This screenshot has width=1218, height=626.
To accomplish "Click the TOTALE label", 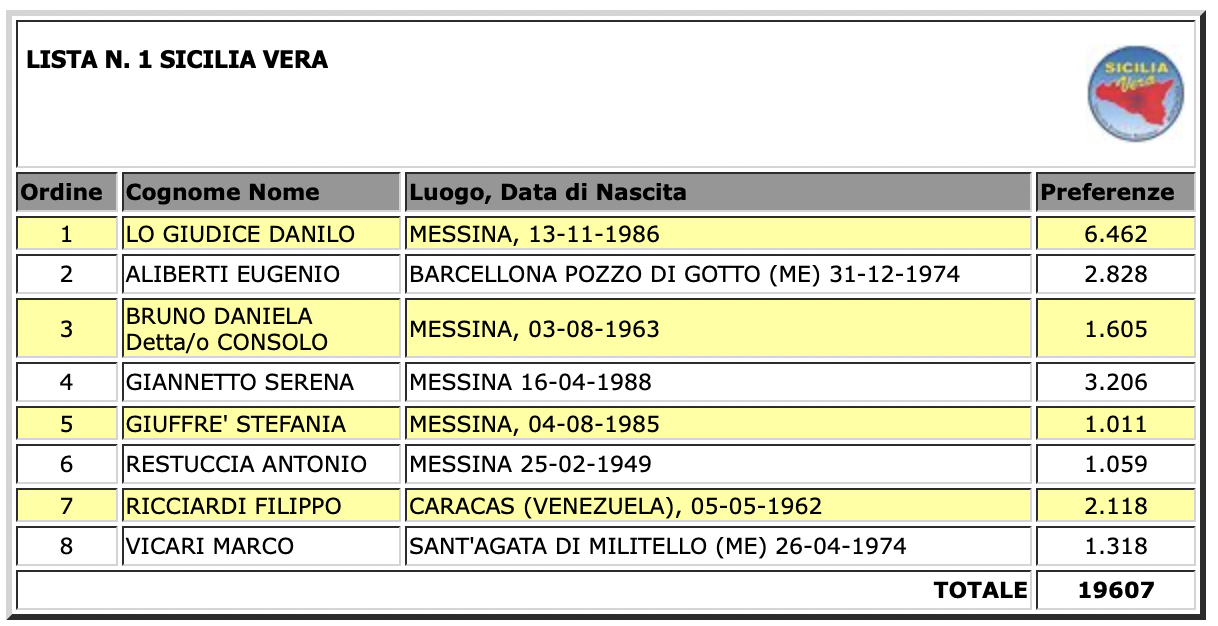I will pyautogui.click(x=980, y=590).
